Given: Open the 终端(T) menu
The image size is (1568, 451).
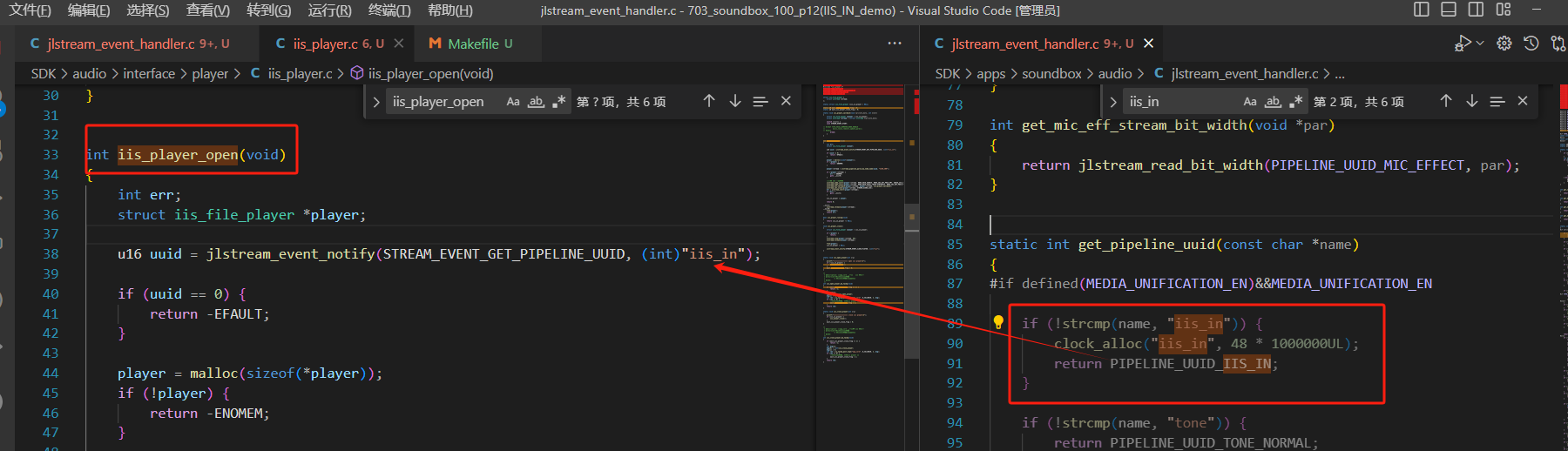Looking at the screenshot, I should (389, 10).
